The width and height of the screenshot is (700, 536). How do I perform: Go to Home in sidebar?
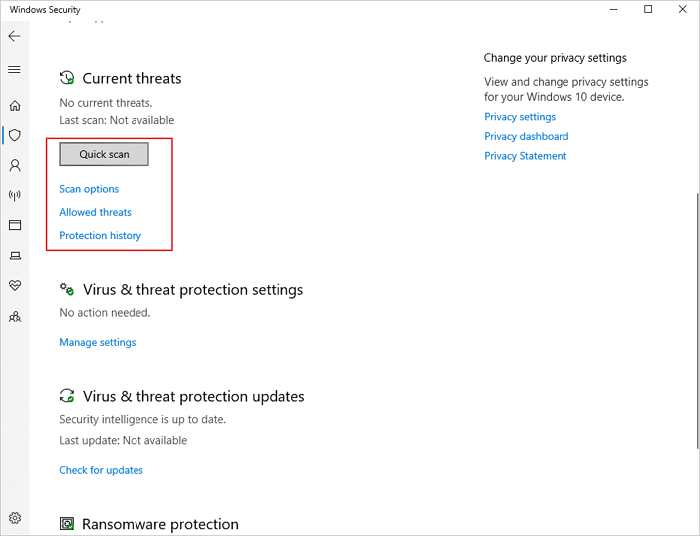coord(14,105)
